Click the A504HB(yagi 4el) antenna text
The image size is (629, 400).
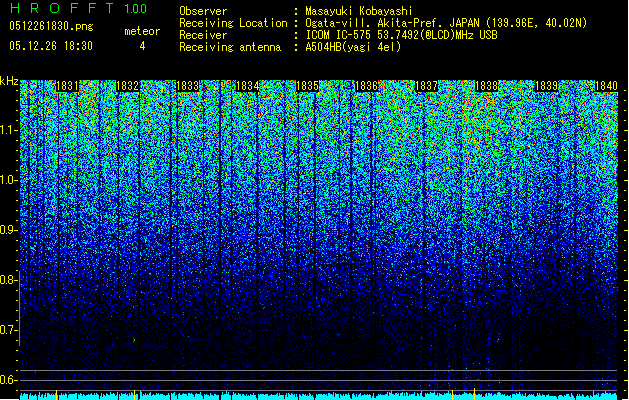[x=353, y=47]
